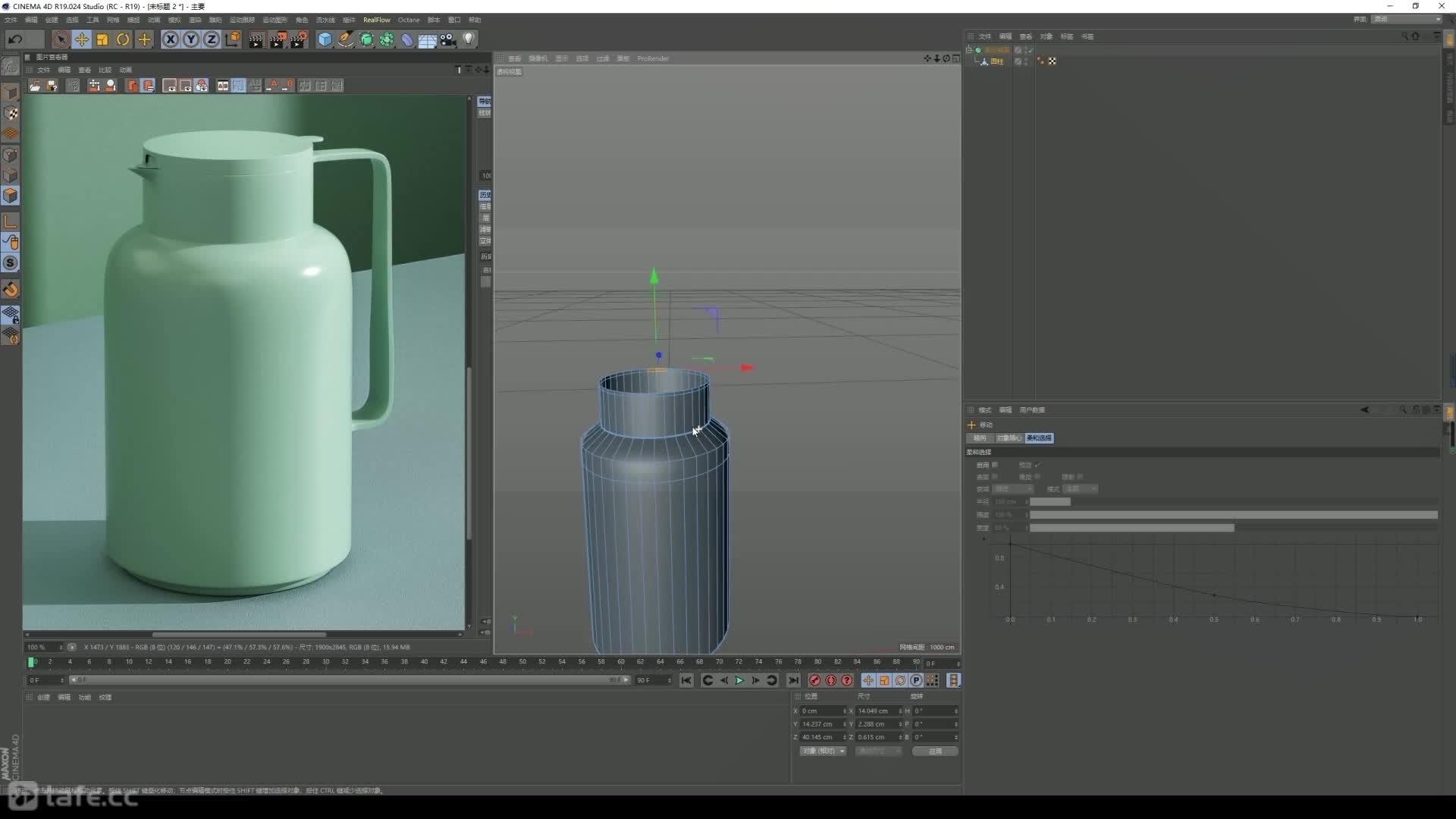Click the Play forward button
1456x819 pixels.
739,681
